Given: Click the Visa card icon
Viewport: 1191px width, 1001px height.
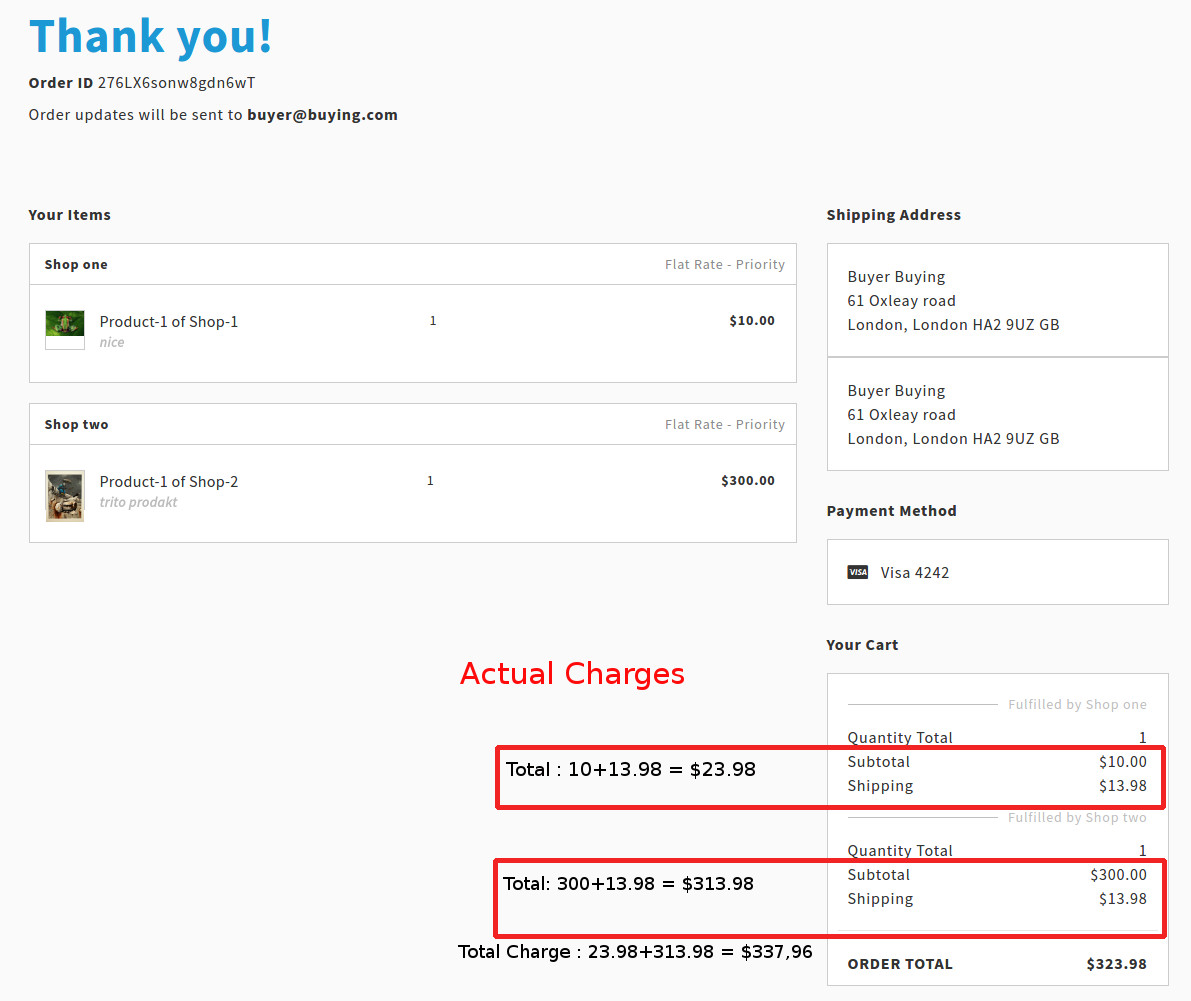Looking at the screenshot, I should point(858,573).
